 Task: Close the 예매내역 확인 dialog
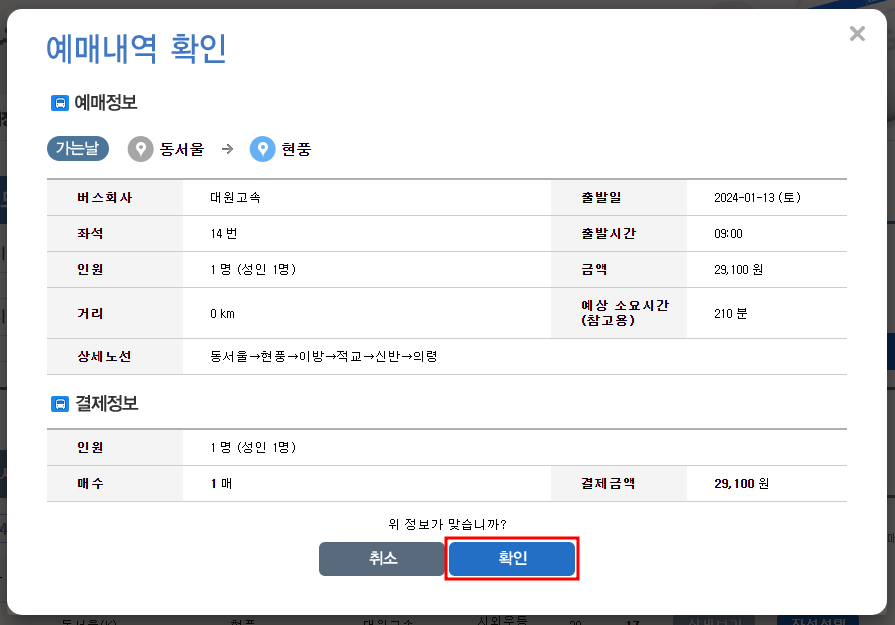(857, 33)
